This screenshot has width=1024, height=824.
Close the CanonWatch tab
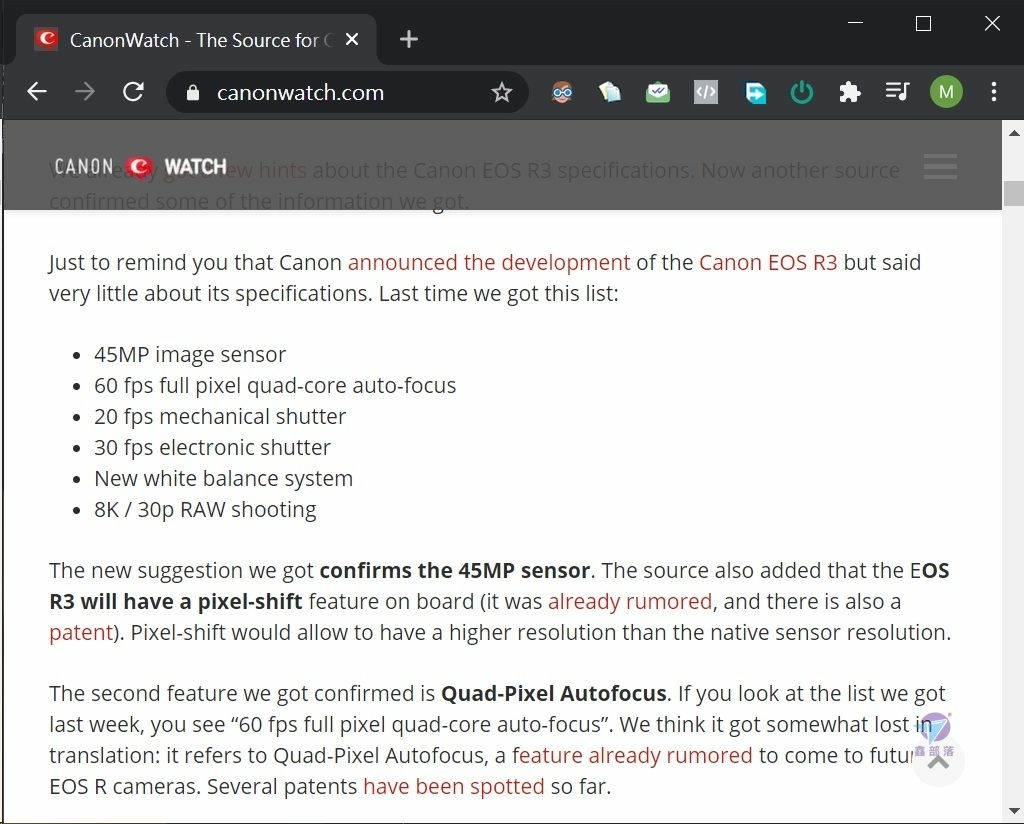[x=352, y=40]
